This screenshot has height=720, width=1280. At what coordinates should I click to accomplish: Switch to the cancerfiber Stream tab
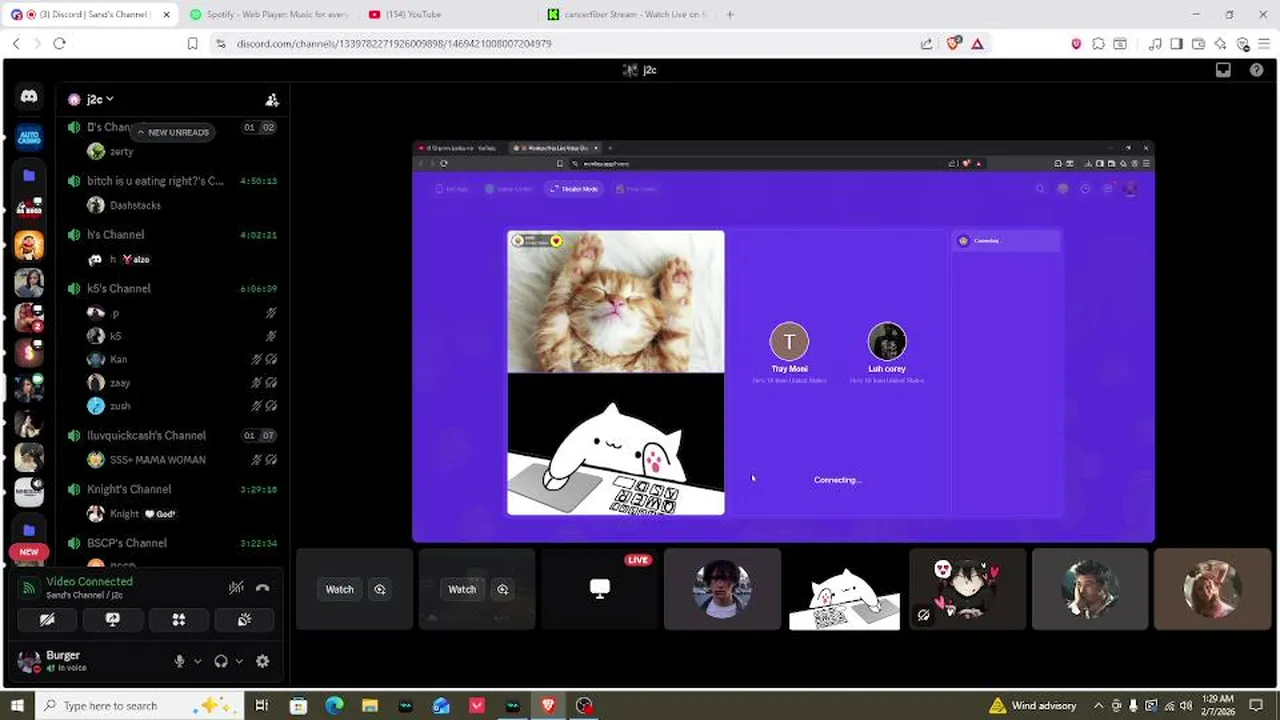[628, 14]
